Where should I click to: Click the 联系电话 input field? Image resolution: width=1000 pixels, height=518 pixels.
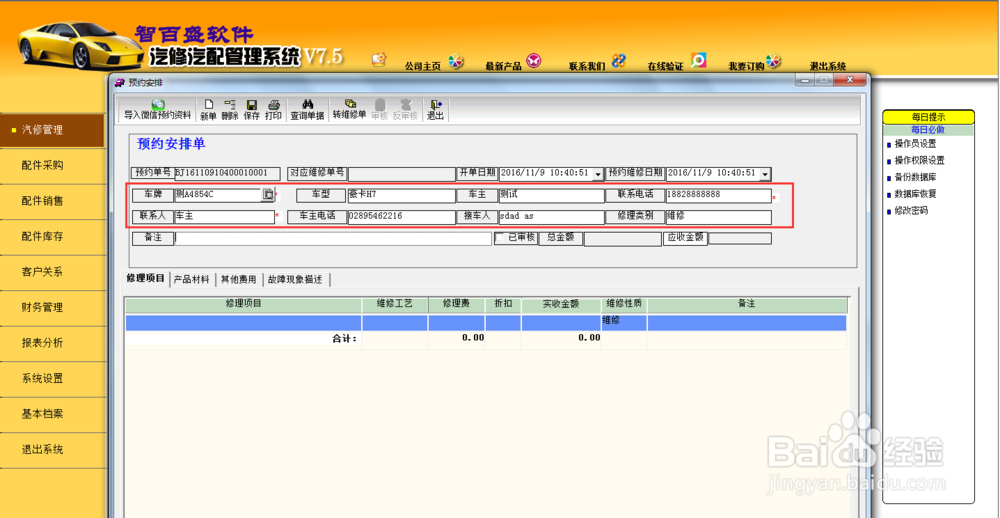(719, 195)
